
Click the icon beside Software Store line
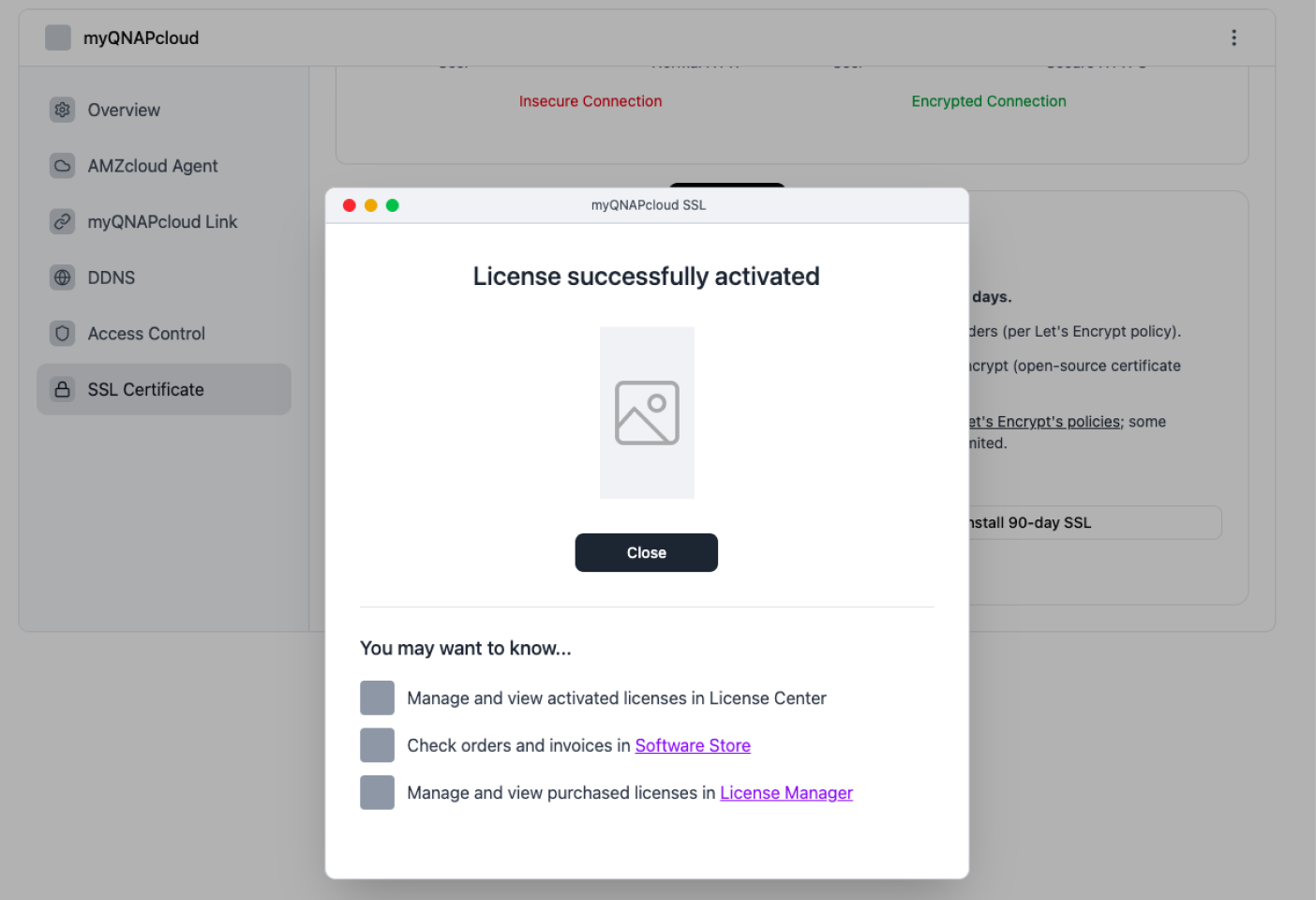point(377,745)
